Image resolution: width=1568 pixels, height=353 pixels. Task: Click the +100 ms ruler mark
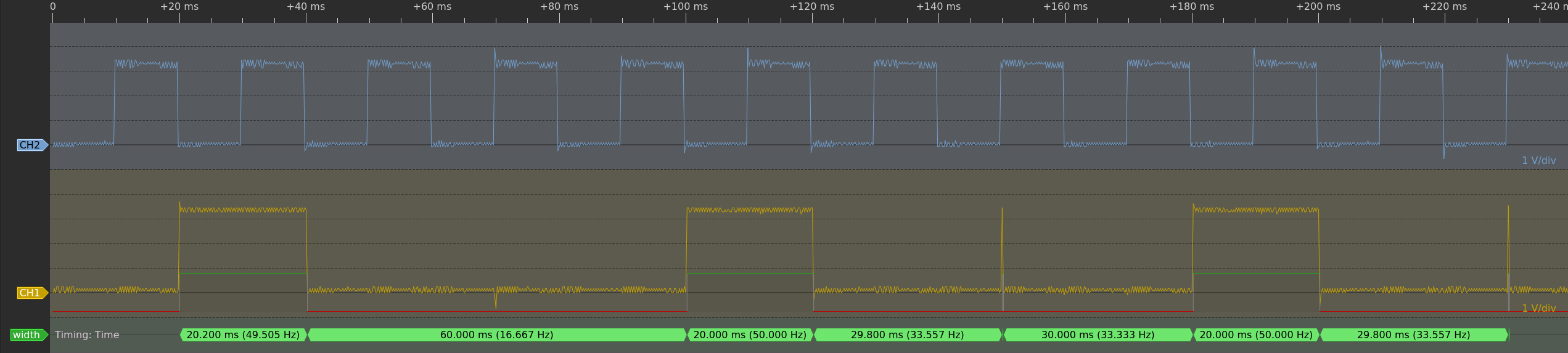tap(686, 7)
